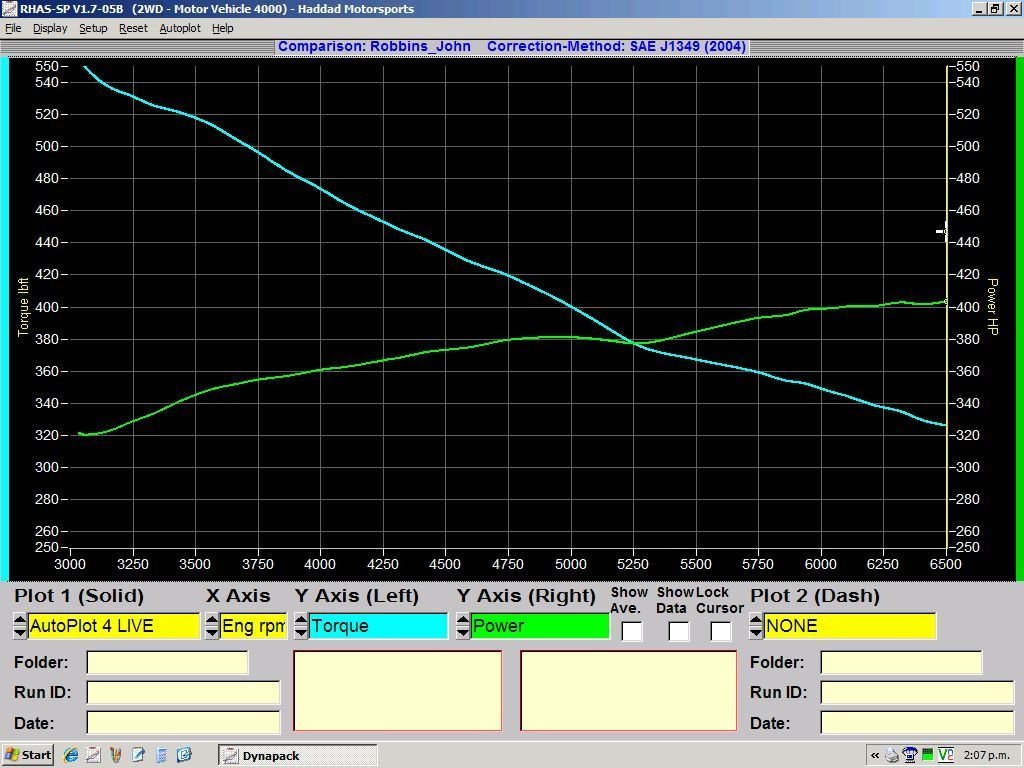Click X Axis up arrow

(212, 619)
